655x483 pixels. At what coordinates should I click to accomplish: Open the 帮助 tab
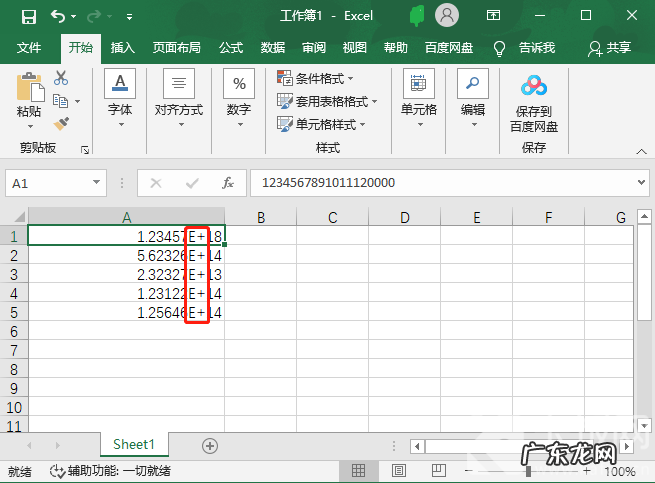(x=396, y=48)
